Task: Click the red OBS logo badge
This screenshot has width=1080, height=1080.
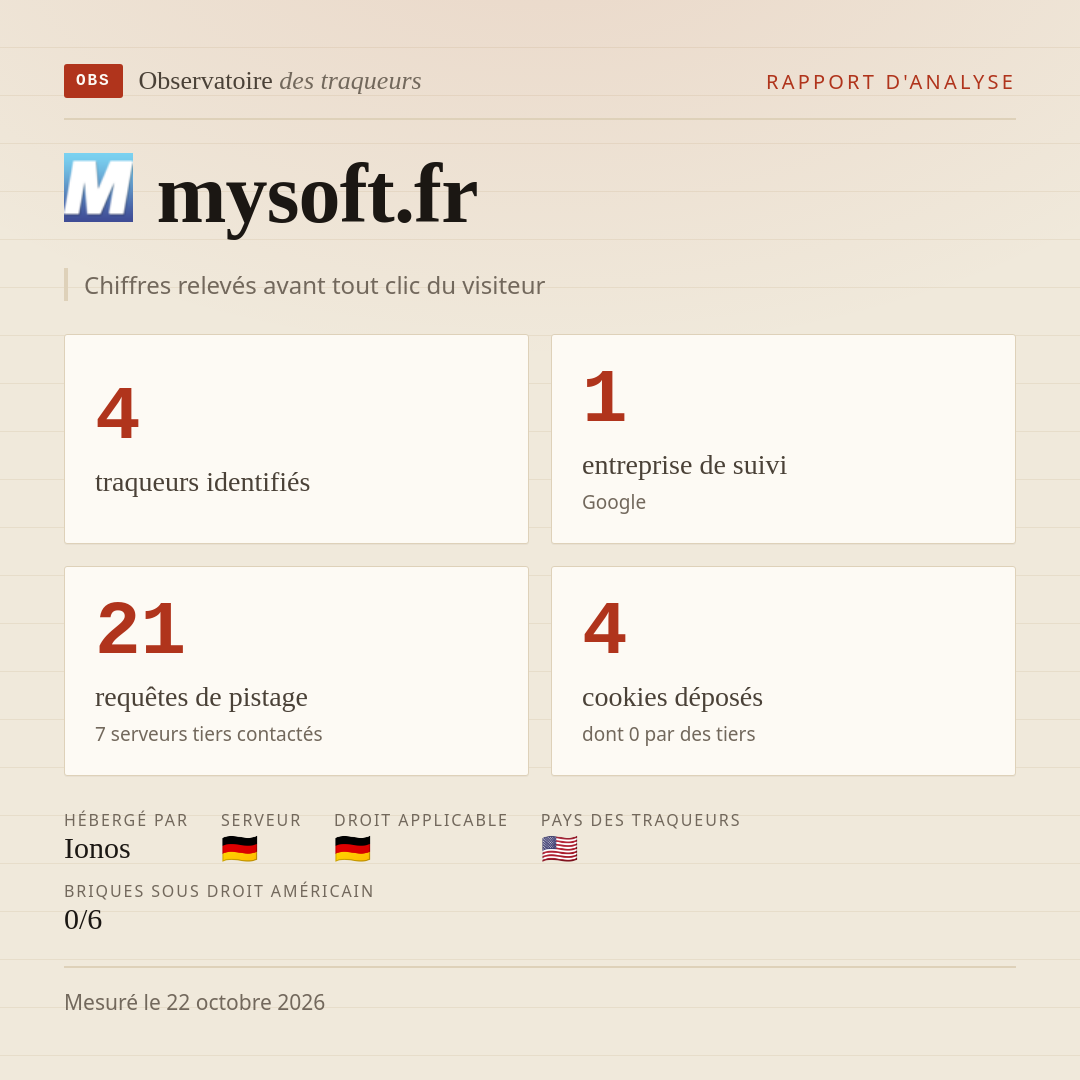Action: coord(94,81)
